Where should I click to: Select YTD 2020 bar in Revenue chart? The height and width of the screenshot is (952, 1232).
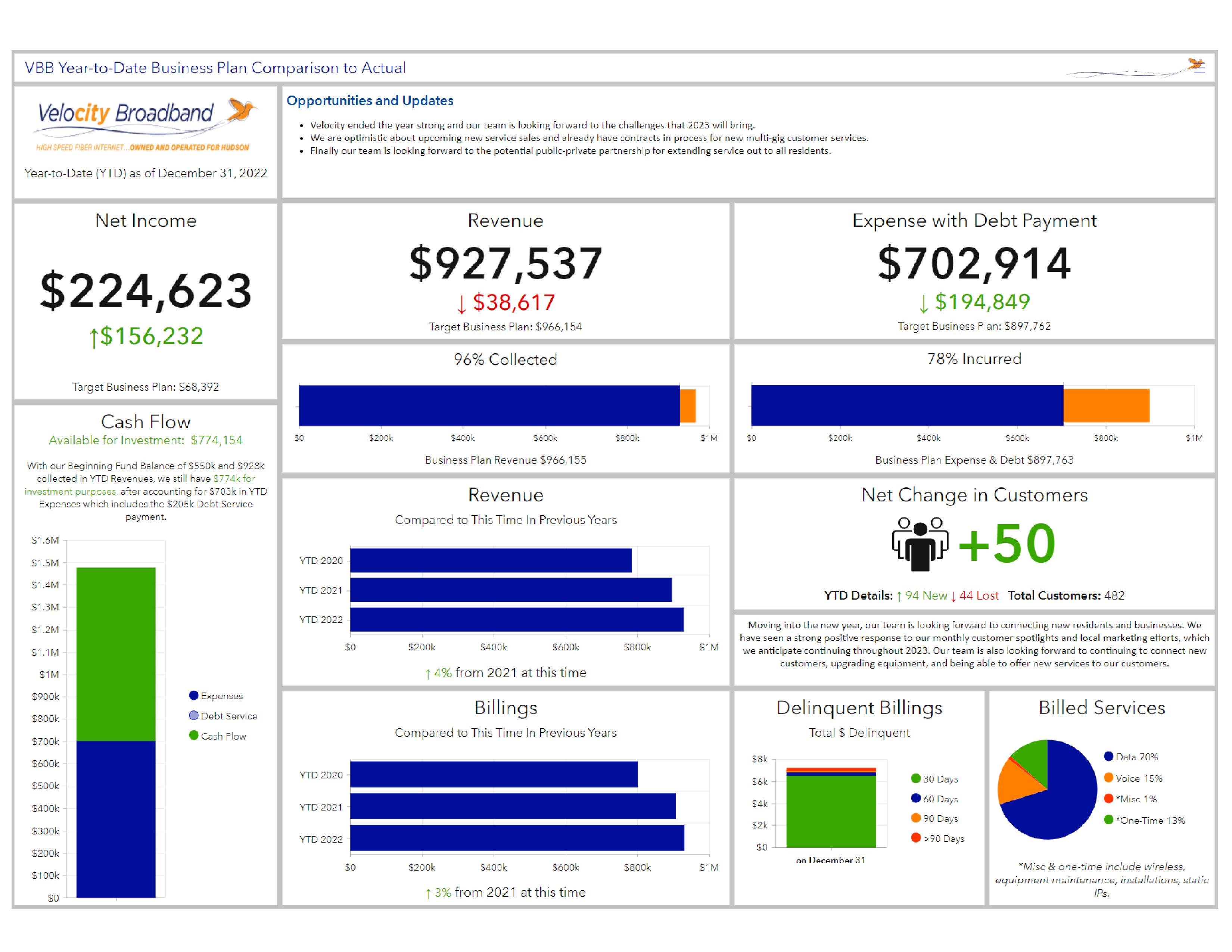(491, 561)
